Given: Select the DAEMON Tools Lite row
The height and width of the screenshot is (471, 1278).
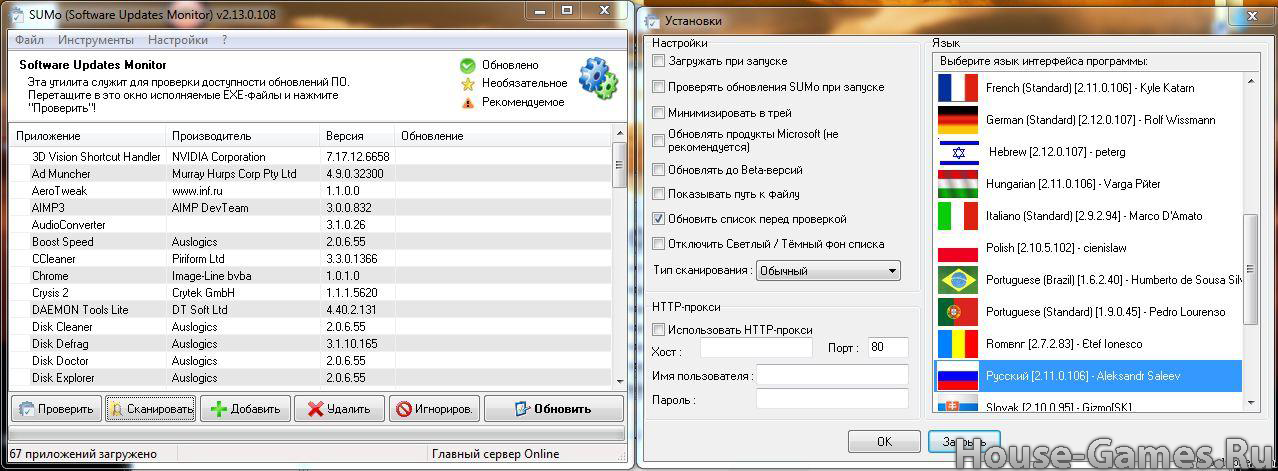Looking at the screenshot, I should point(310,310).
